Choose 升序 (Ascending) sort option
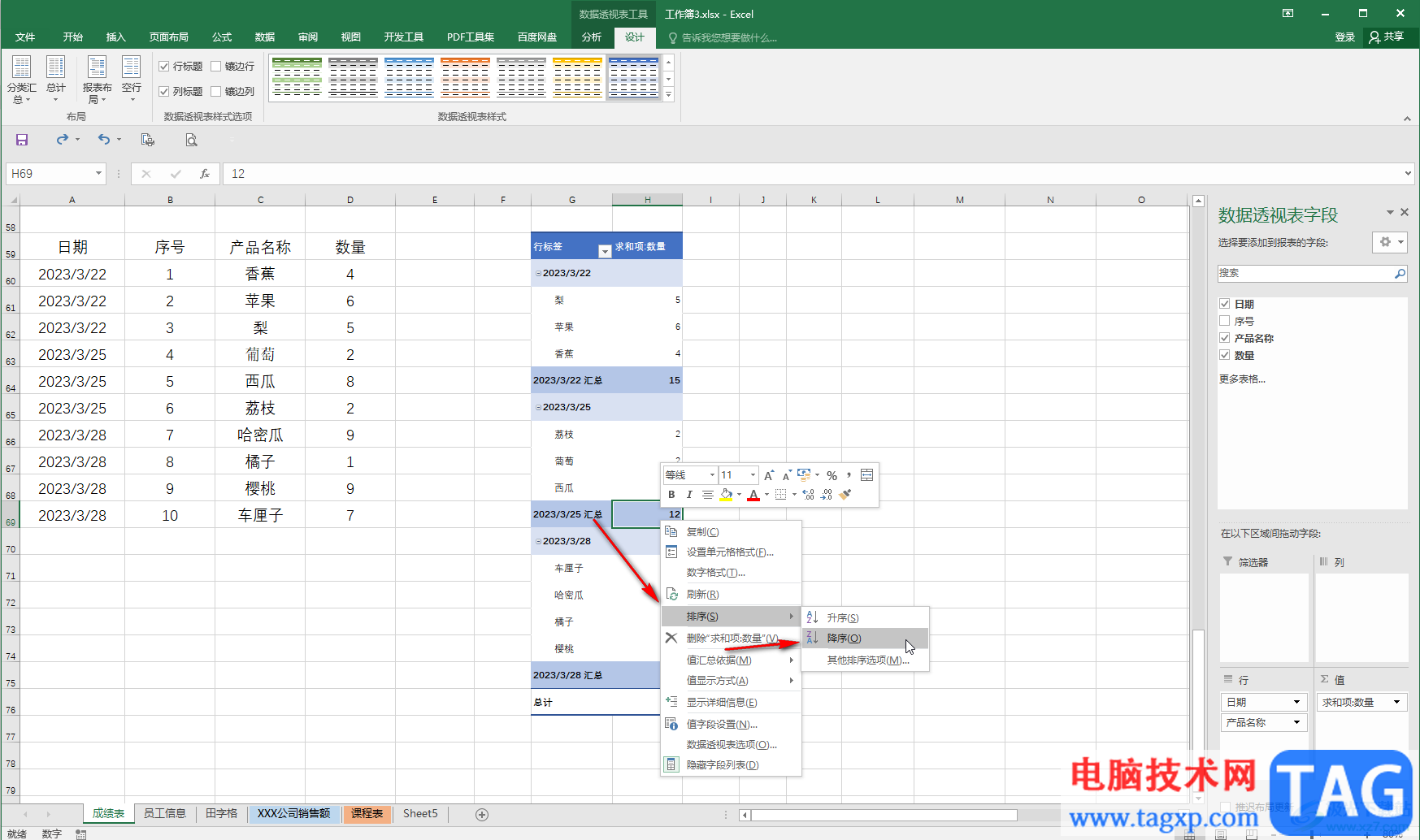The image size is (1420, 840). 865,618
